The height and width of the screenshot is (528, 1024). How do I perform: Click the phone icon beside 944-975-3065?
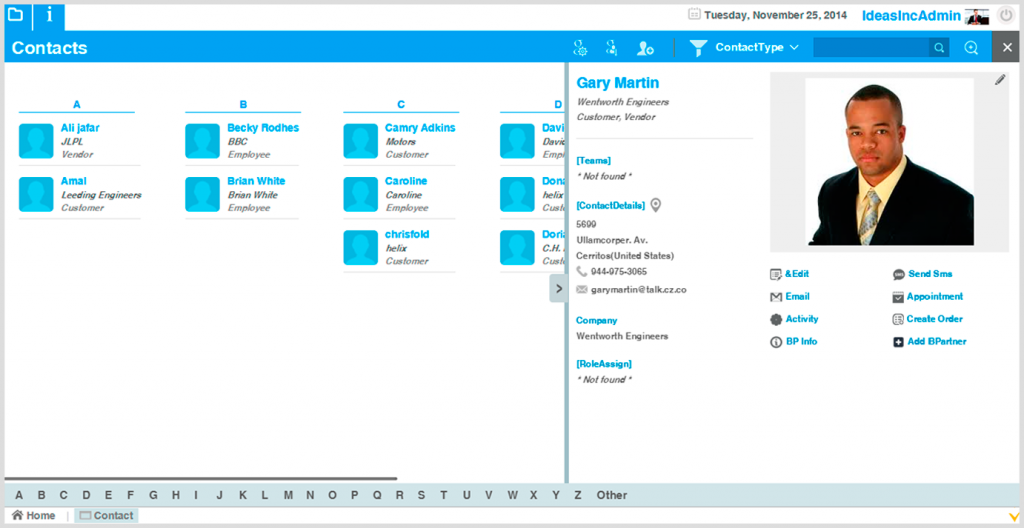[581, 271]
